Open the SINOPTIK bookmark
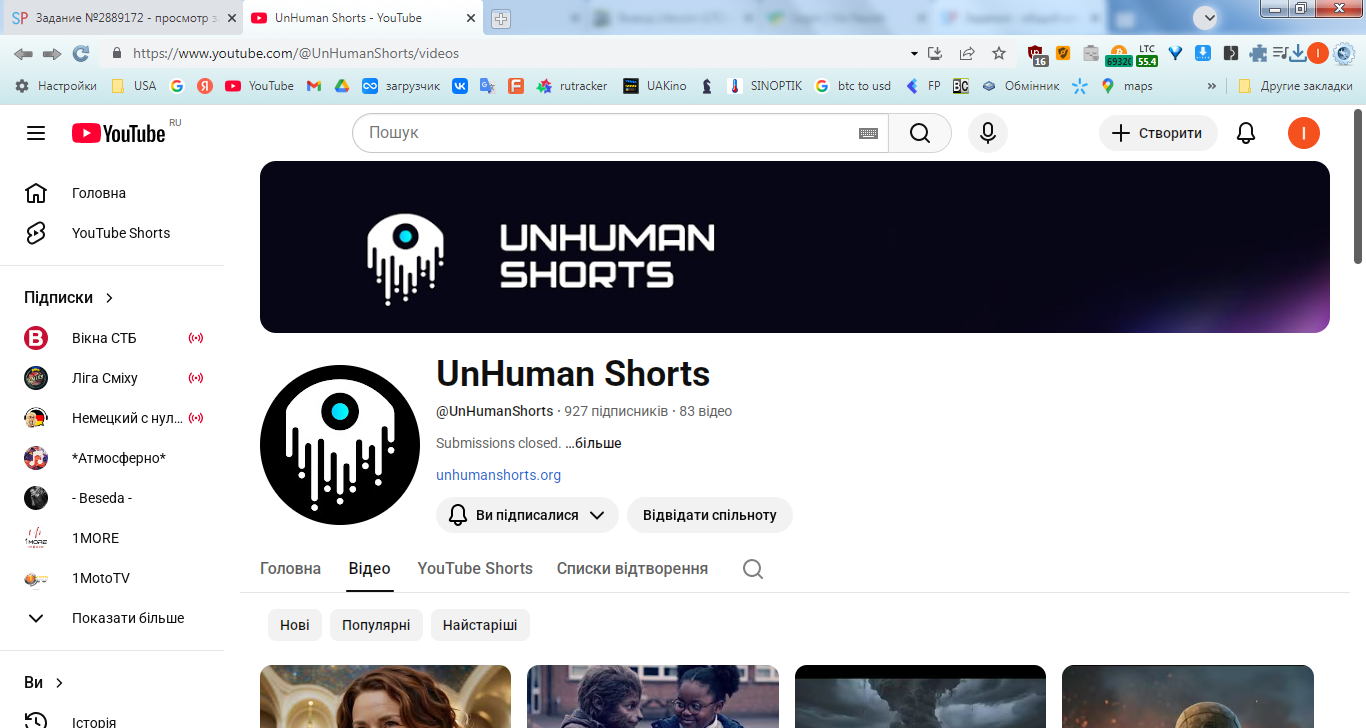The width and height of the screenshot is (1366, 728). click(765, 86)
